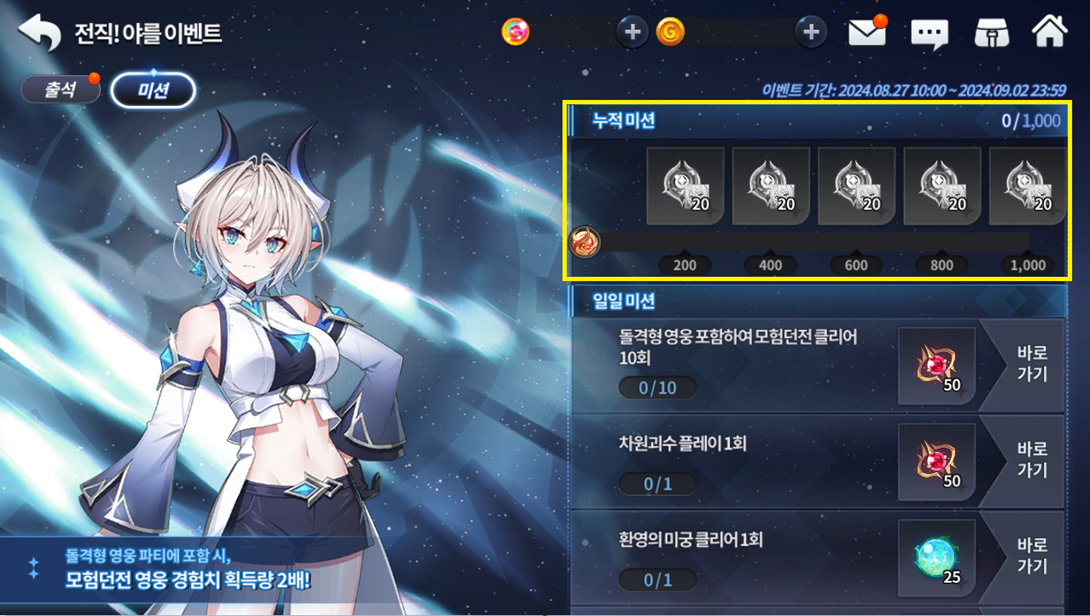Select the 미션 tab
The image size is (1090, 616).
153,90
